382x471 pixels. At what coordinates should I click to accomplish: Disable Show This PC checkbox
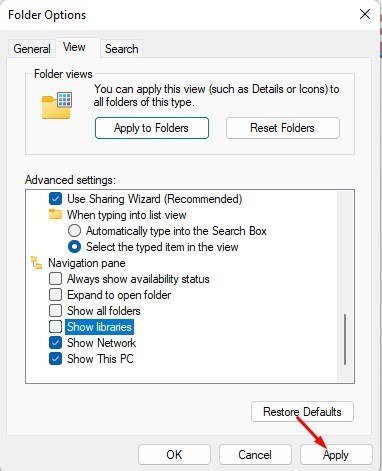coord(55,359)
